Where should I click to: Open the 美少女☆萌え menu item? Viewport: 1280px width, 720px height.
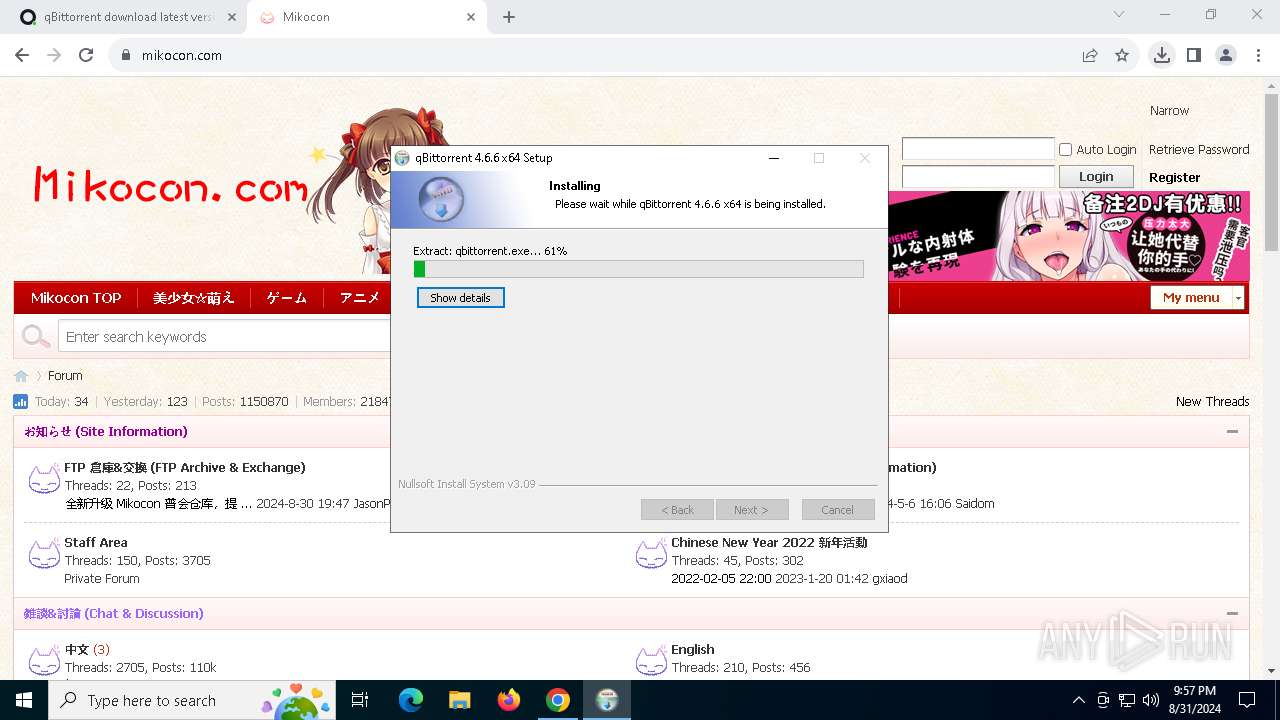click(193, 298)
